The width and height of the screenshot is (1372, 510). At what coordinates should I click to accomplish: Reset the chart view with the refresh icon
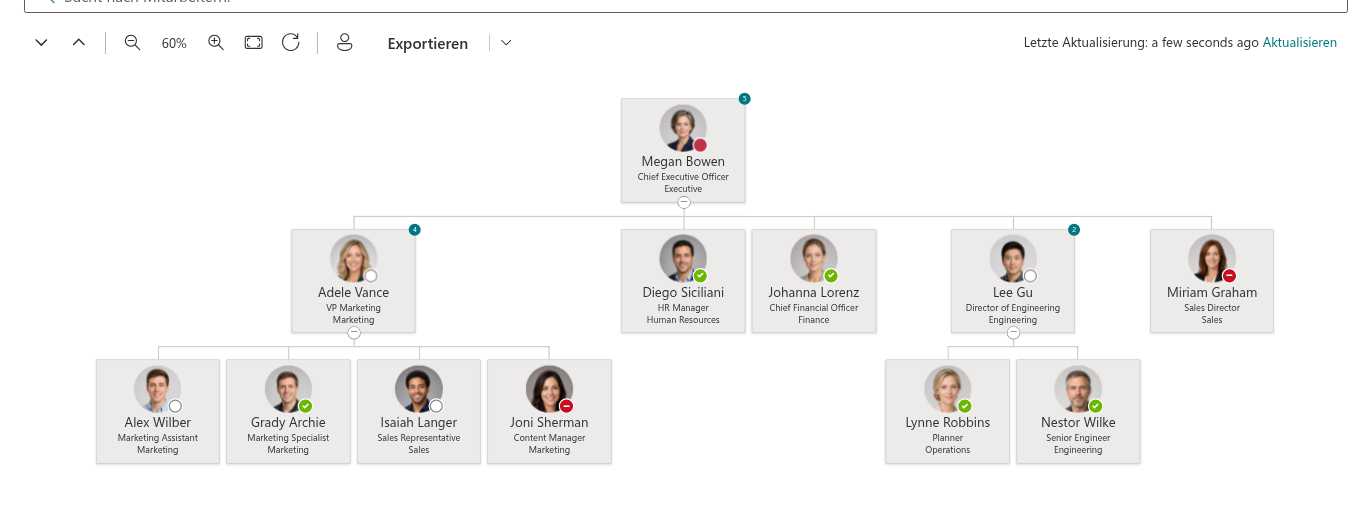(x=291, y=42)
